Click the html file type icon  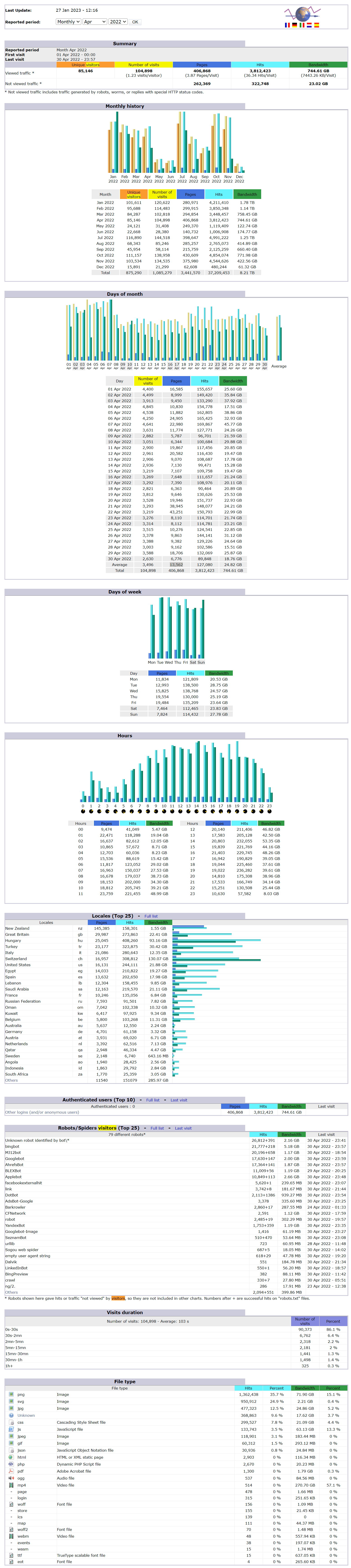point(11,1457)
